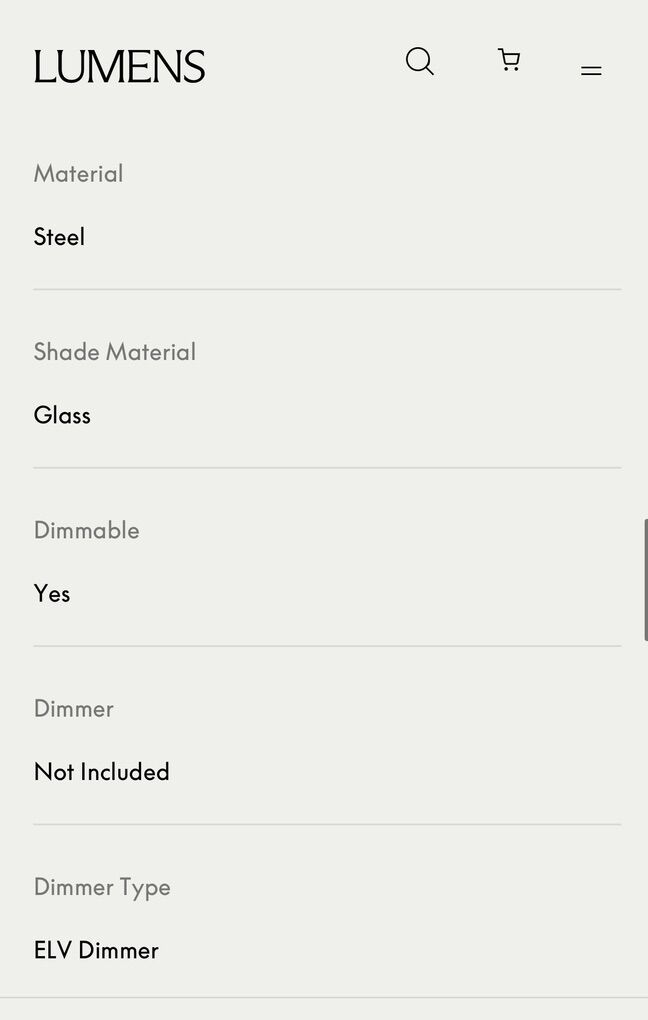Open the shopping cart

coord(509,61)
